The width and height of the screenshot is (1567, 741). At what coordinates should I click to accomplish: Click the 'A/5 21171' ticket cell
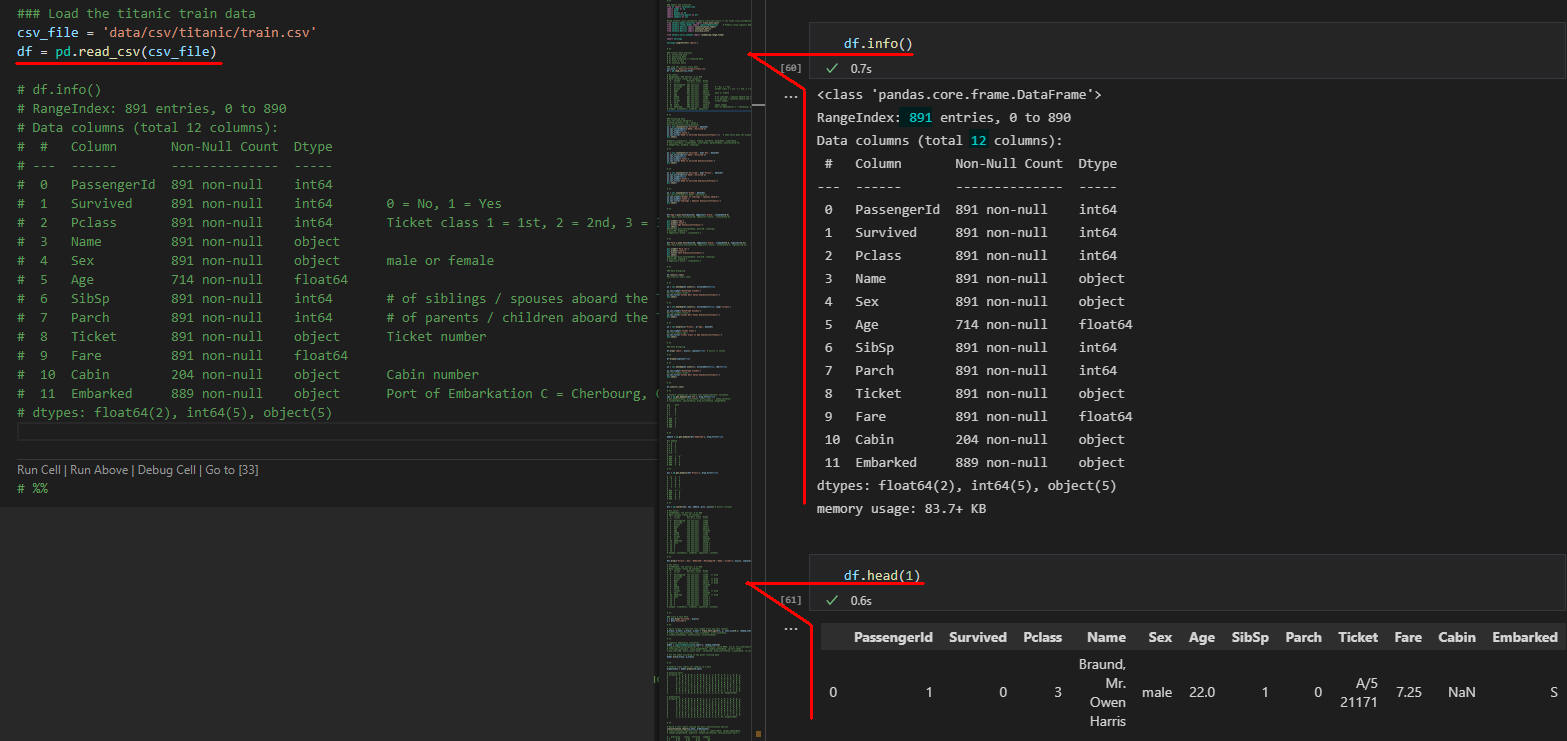1359,692
